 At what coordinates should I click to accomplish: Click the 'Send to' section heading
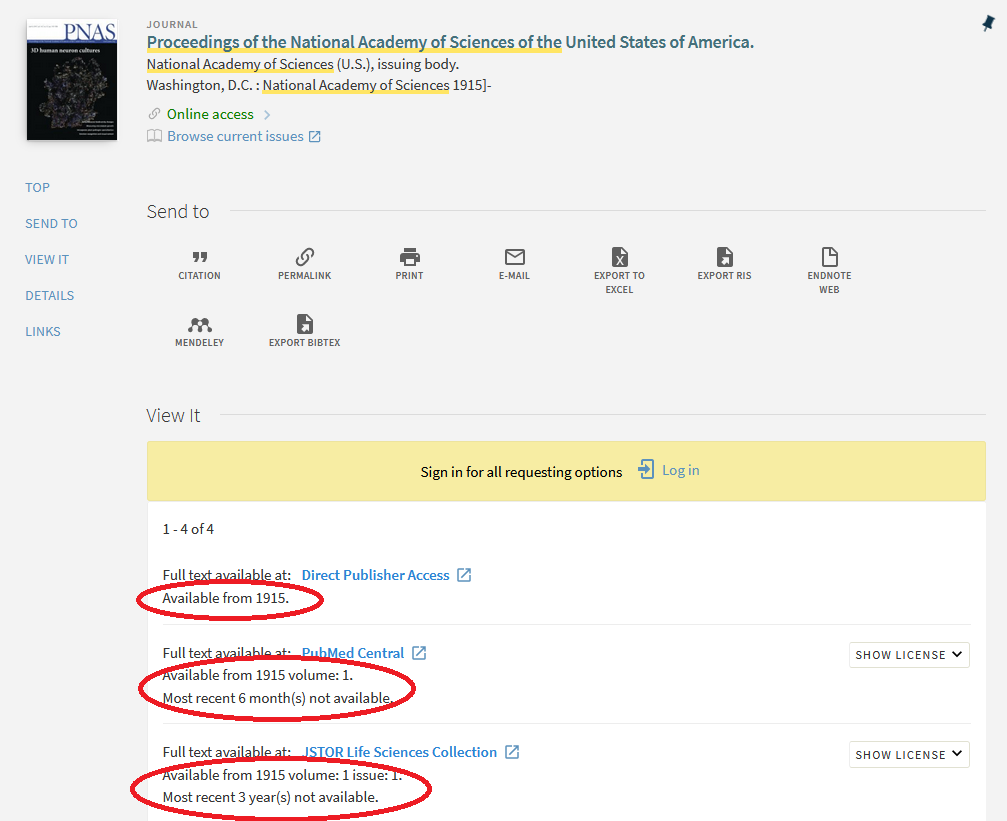click(x=178, y=211)
